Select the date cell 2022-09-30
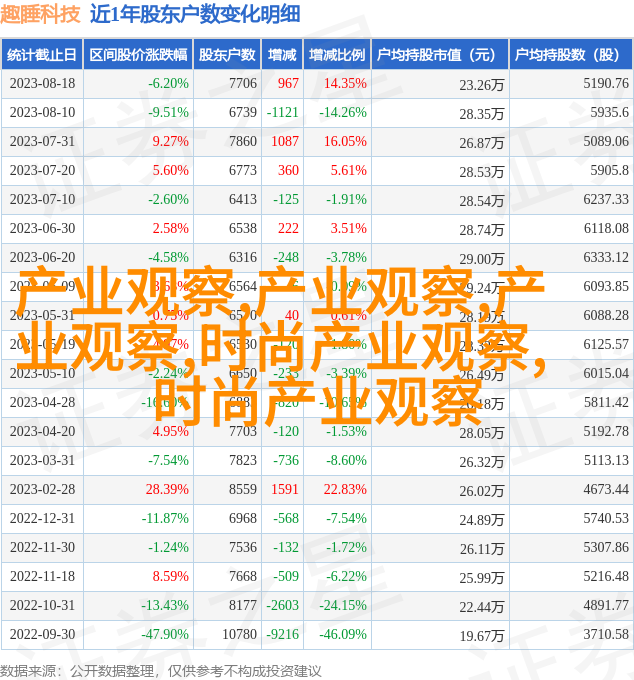This screenshot has width=634, height=680. tap(42, 635)
